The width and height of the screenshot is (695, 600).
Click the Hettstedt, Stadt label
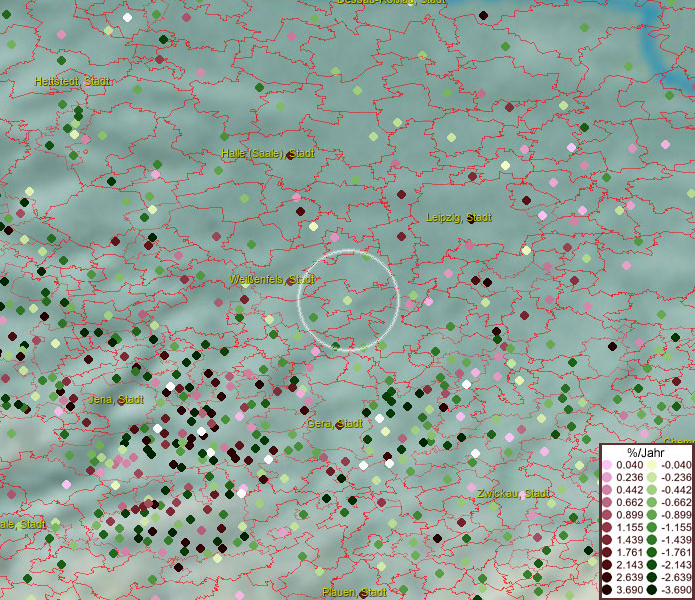(72, 80)
